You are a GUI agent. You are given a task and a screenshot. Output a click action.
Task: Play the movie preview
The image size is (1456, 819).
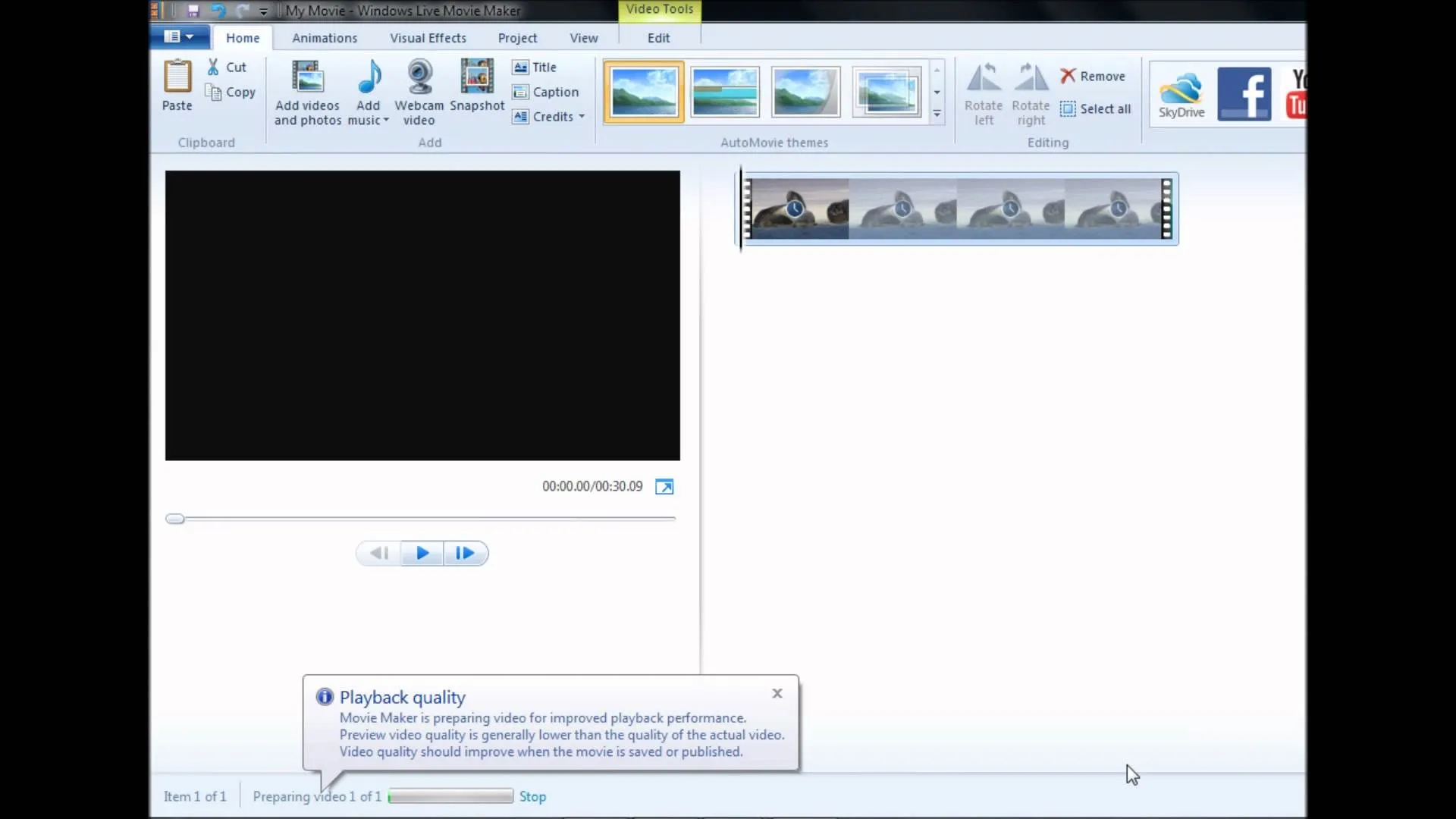click(422, 554)
